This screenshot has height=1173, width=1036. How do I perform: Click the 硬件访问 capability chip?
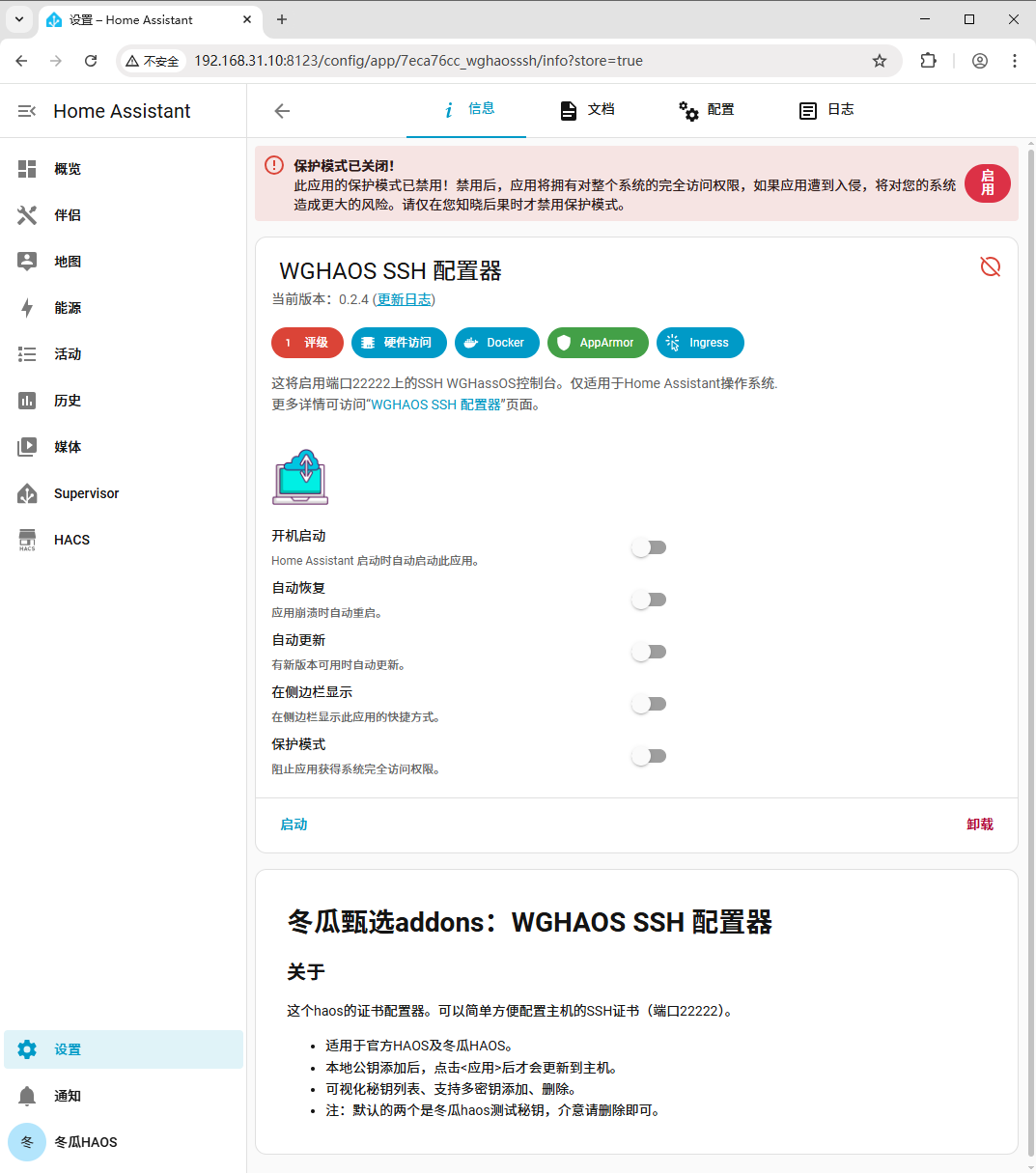click(x=399, y=343)
